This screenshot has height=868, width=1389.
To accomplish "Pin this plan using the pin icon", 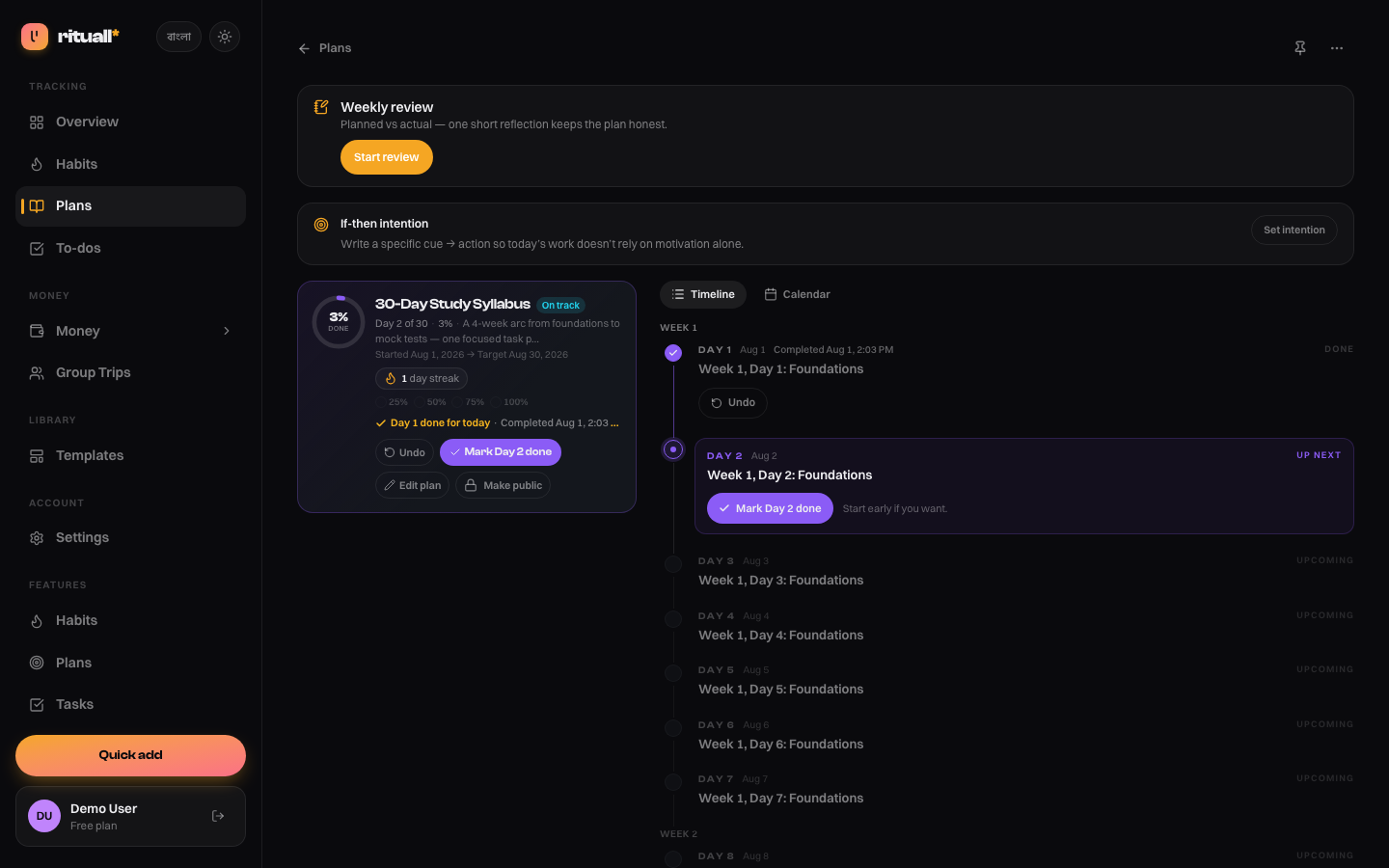I will pyautogui.click(x=1300, y=48).
